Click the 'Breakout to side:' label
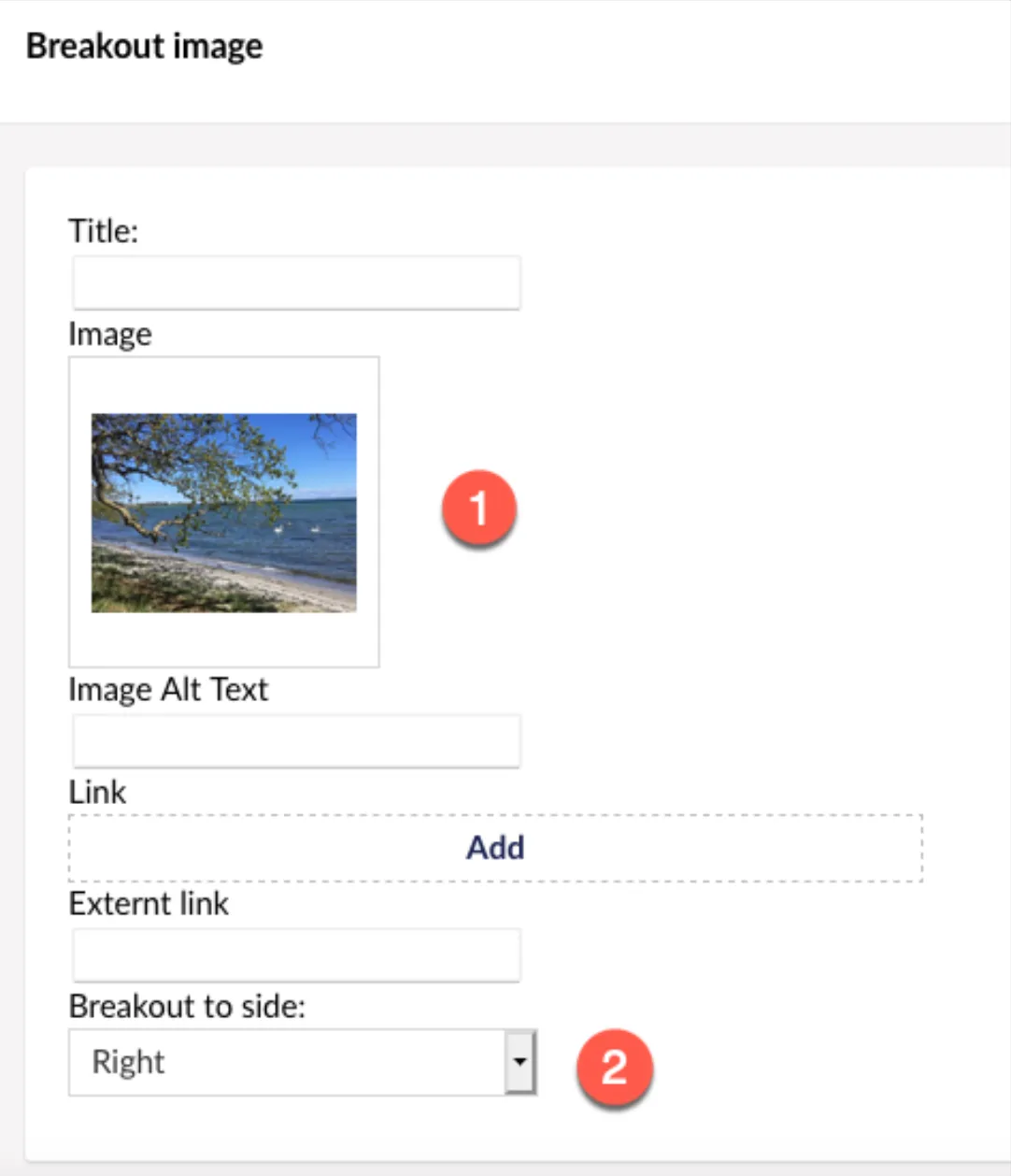The width and height of the screenshot is (1011, 1176). [187, 1007]
